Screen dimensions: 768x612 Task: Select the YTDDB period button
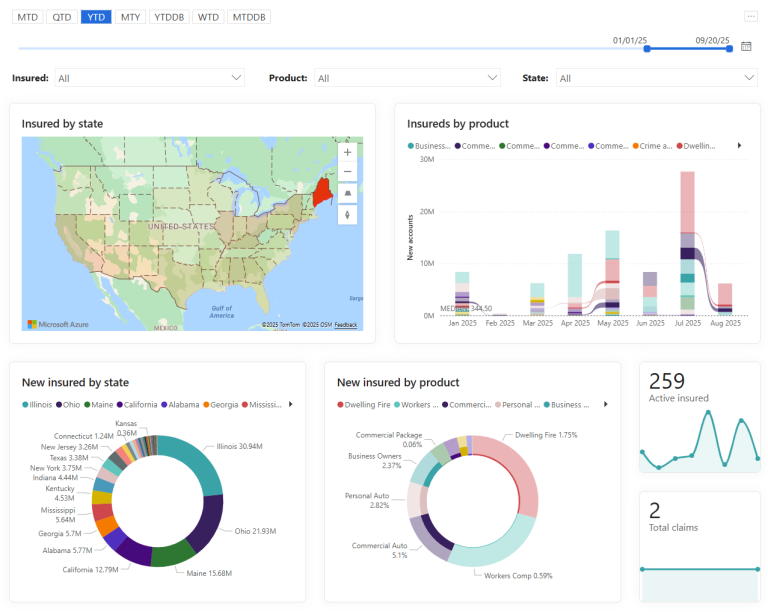point(169,17)
